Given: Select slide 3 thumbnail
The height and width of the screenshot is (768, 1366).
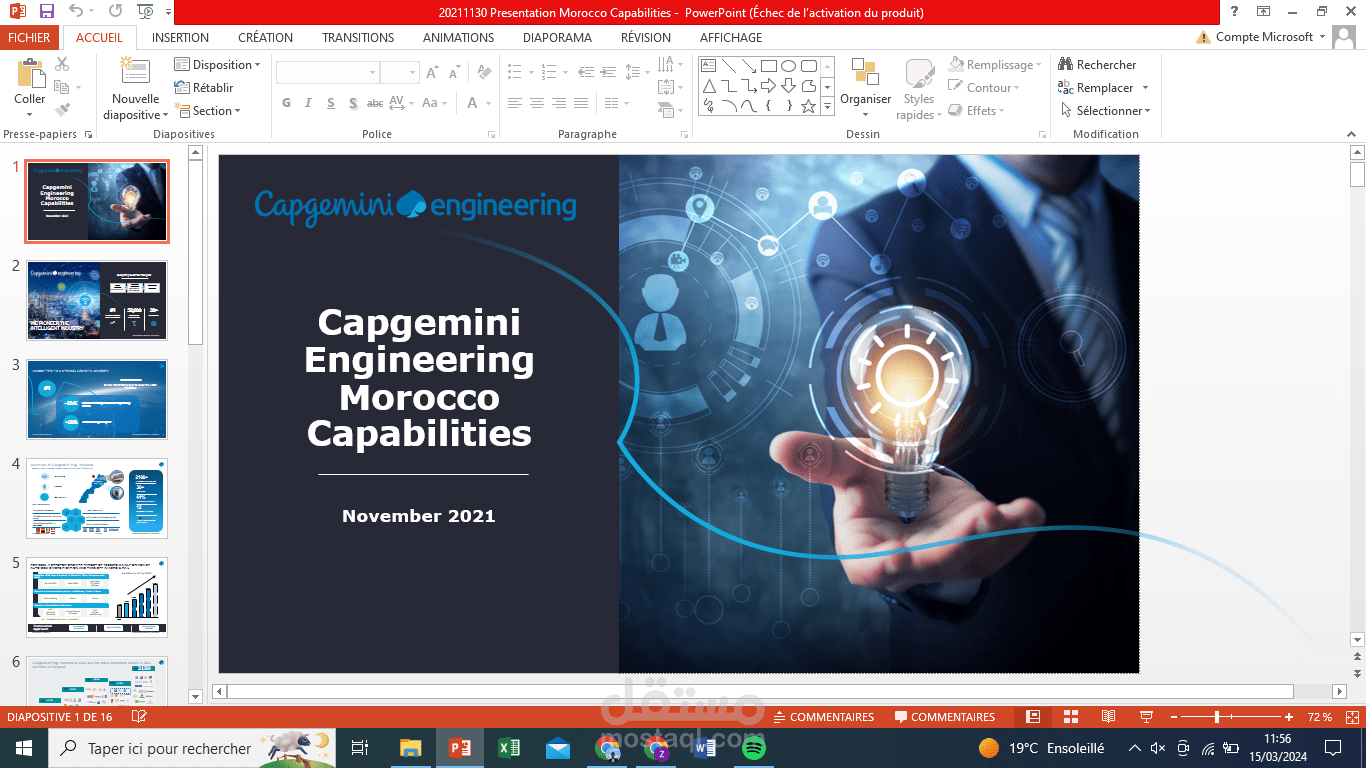Looking at the screenshot, I should (x=97, y=399).
